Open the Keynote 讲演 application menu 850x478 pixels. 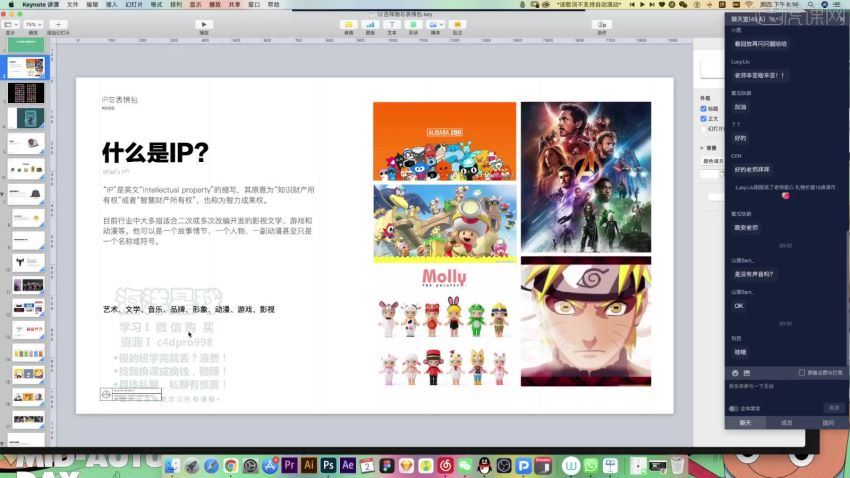(41, 4)
